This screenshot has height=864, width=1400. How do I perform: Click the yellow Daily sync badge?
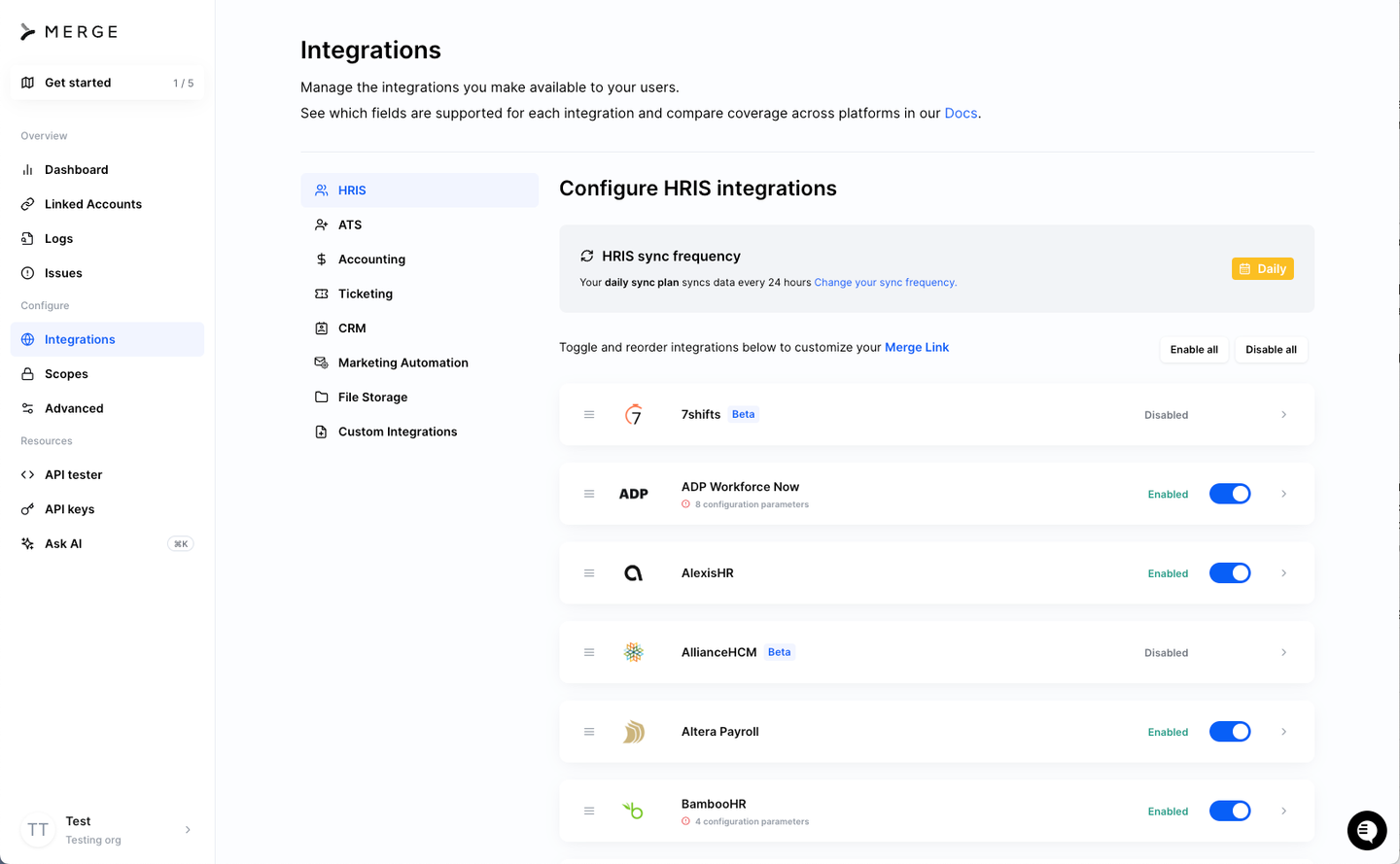pos(1262,269)
